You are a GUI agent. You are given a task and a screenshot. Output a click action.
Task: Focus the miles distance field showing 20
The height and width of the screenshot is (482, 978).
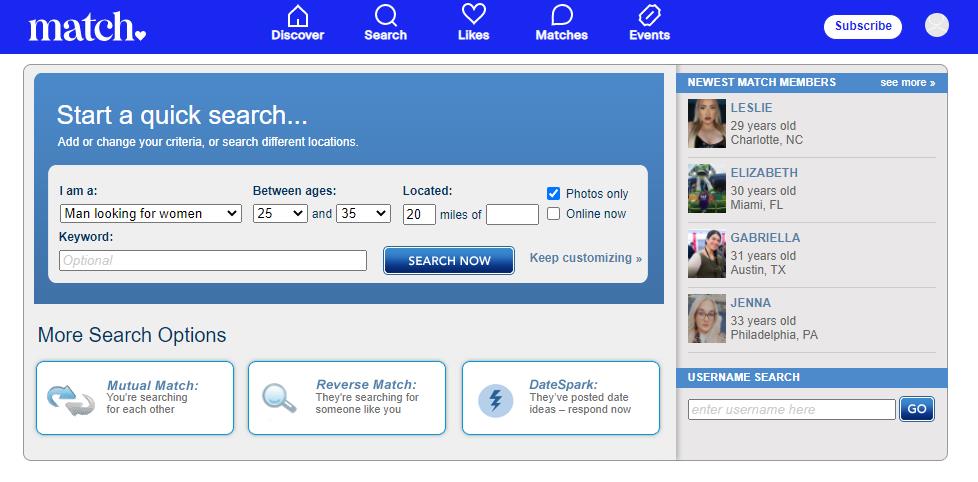point(419,214)
